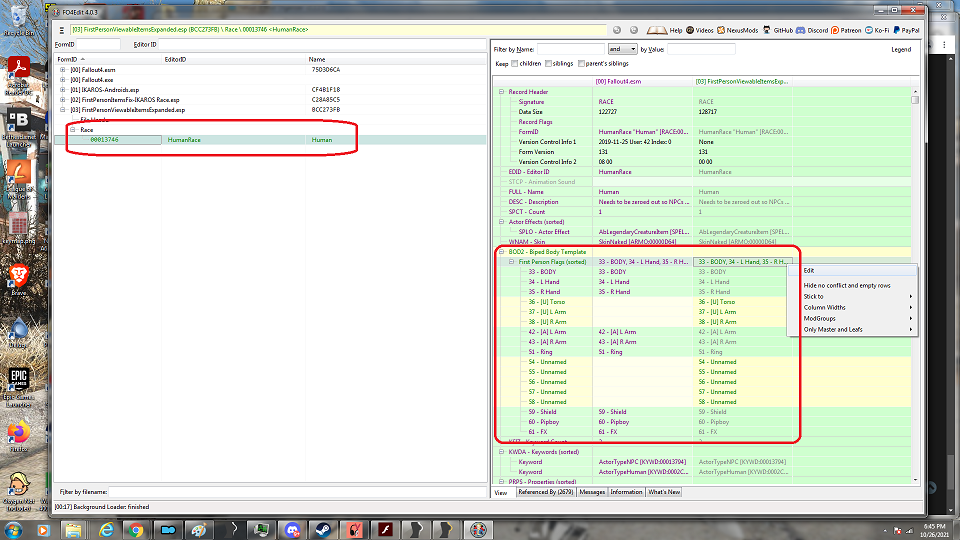Open the Patreon link
Image resolution: width=960 pixels, height=540 pixels.
(x=846, y=30)
